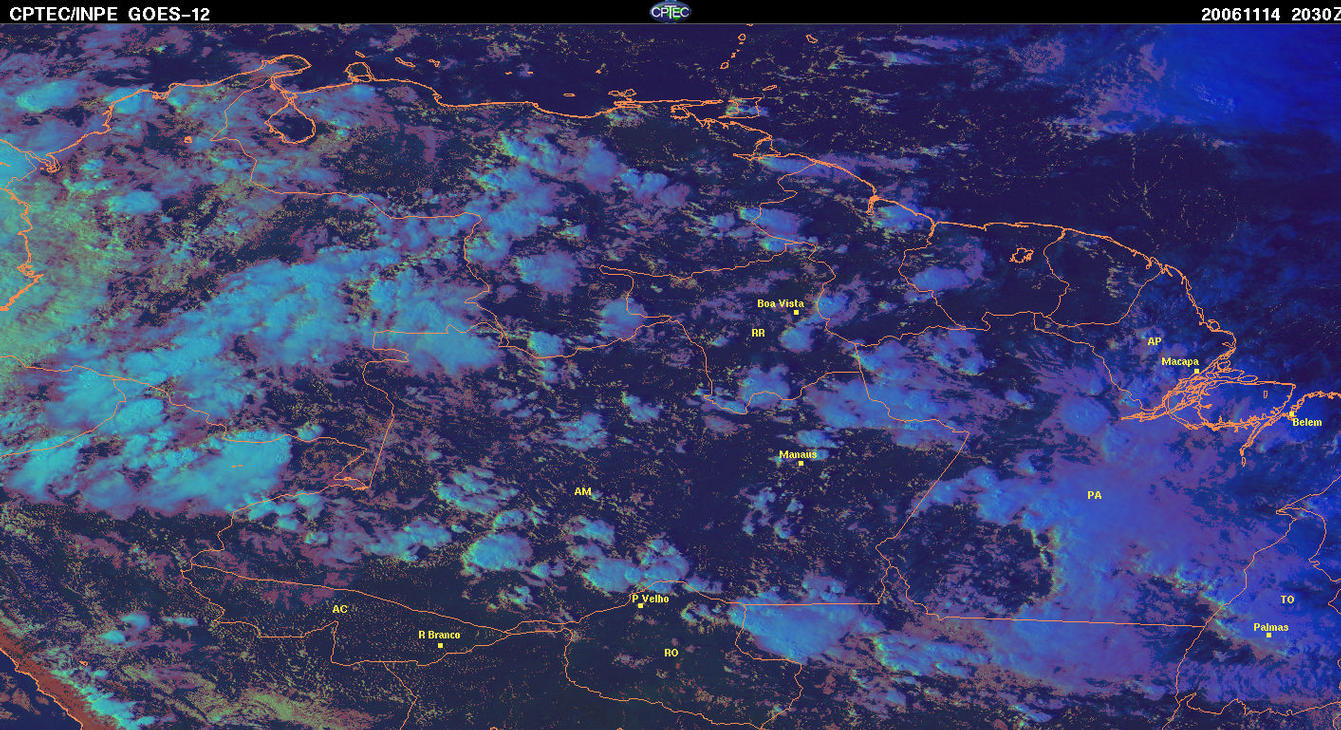
Task: Click the PA state label
Action: (1094, 495)
